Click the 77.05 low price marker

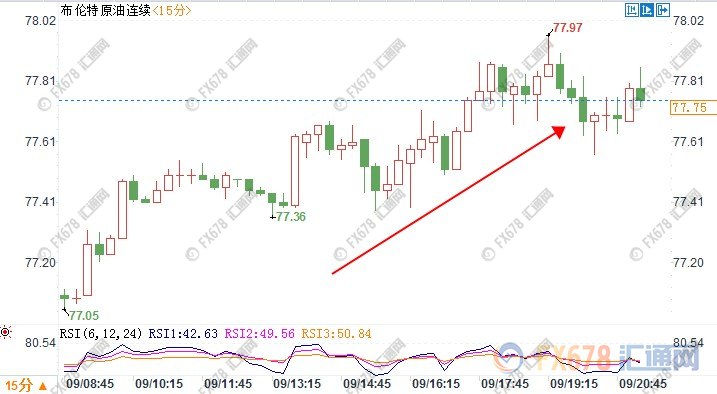(84, 315)
